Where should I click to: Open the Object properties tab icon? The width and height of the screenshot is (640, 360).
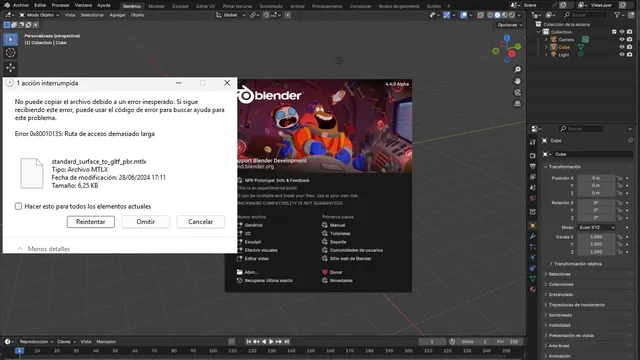pos(533,225)
